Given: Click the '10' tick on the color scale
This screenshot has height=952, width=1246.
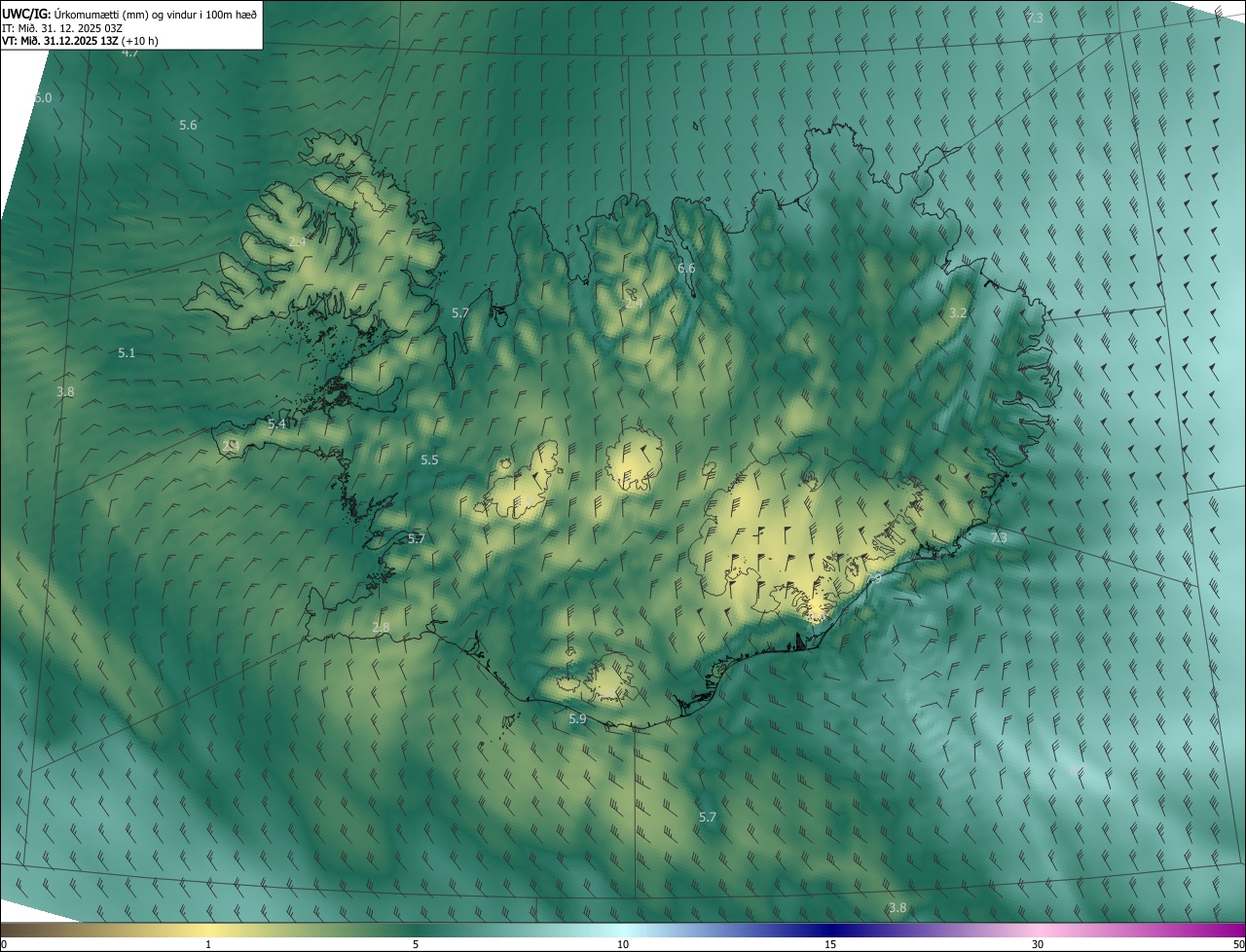Looking at the screenshot, I should 623,944.
